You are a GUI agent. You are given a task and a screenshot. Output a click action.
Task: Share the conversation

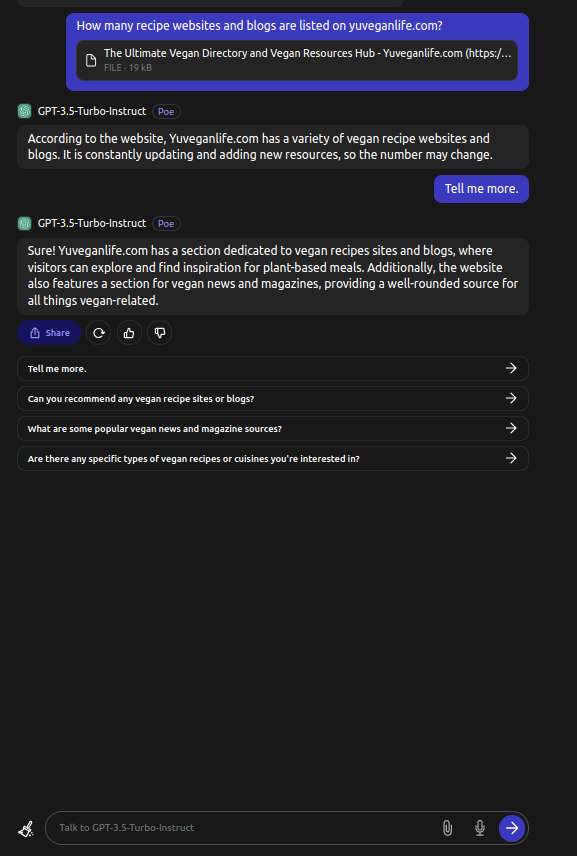[49, 333]
